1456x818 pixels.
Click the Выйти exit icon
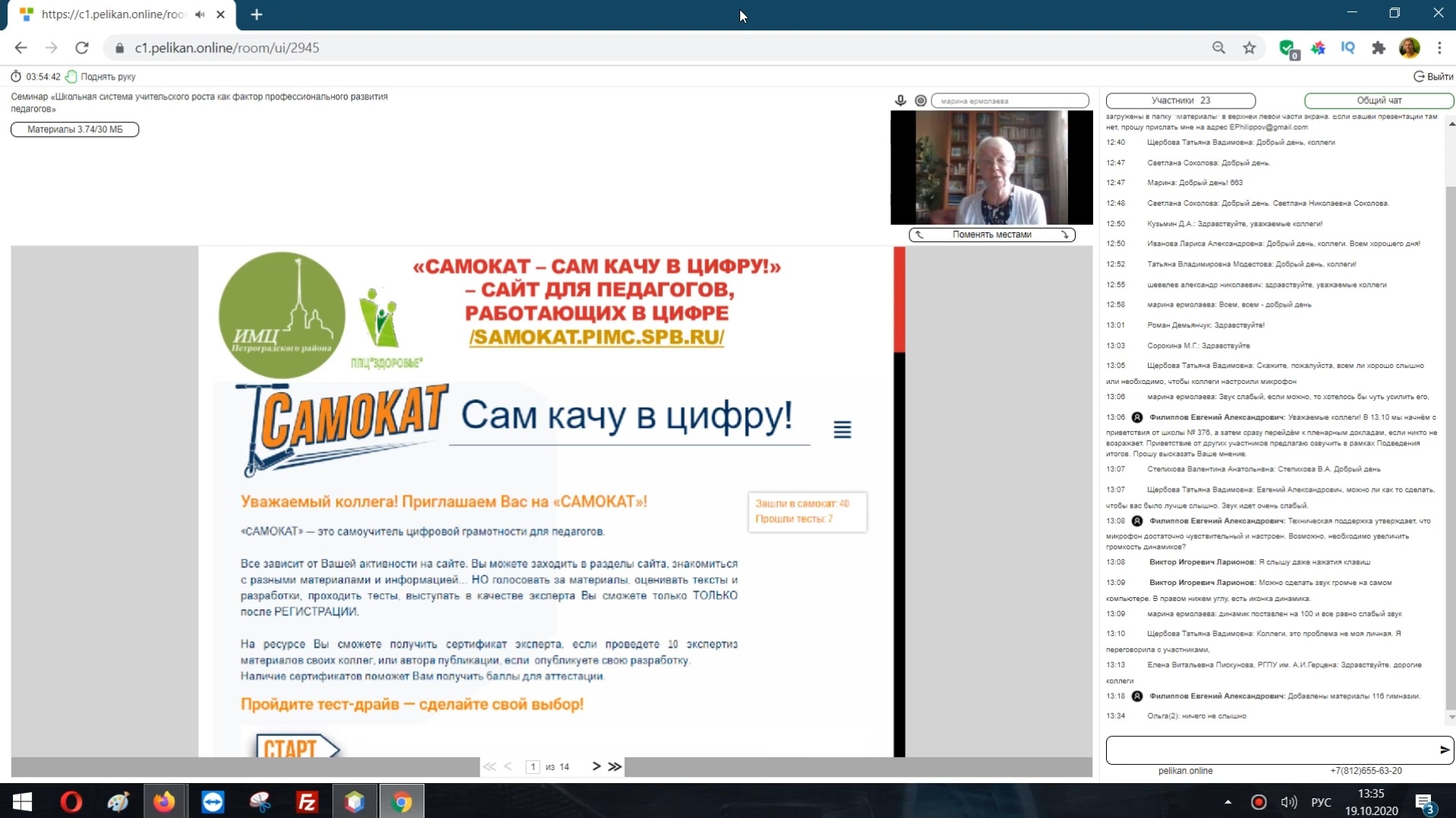click(x=1418, y=77)
